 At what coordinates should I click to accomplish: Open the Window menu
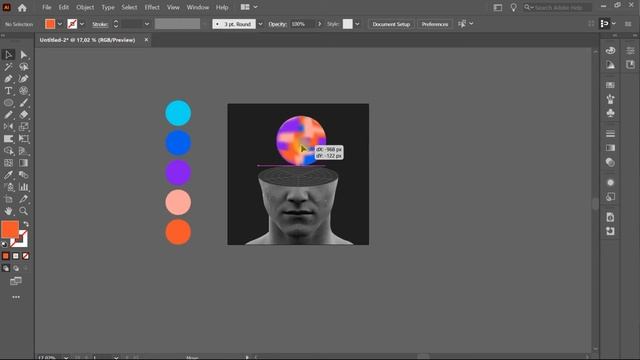coord(198,7)
